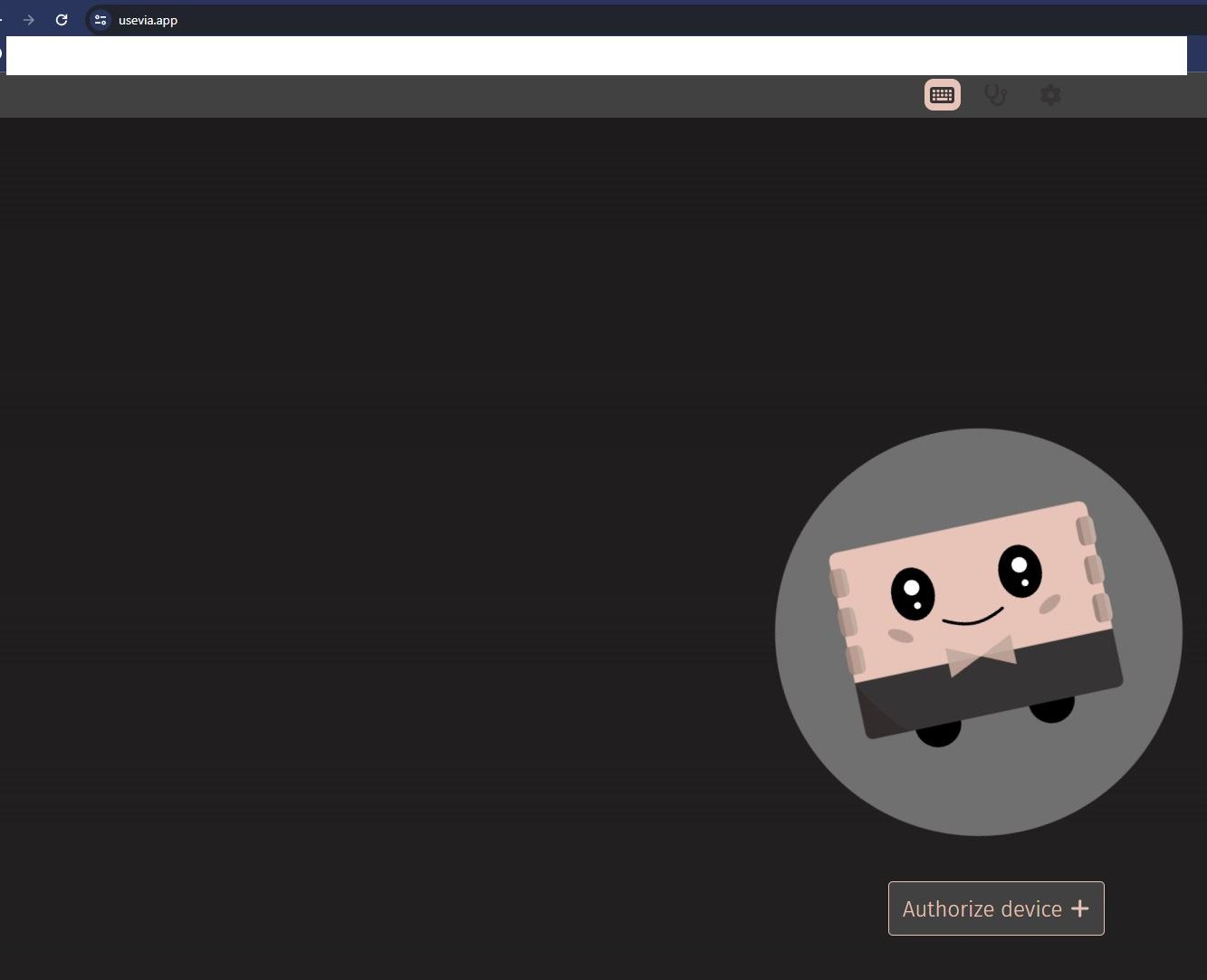Go forward in browser history
The width and height of the screenshot is (1207, 980).
click(x=29, y=20)
